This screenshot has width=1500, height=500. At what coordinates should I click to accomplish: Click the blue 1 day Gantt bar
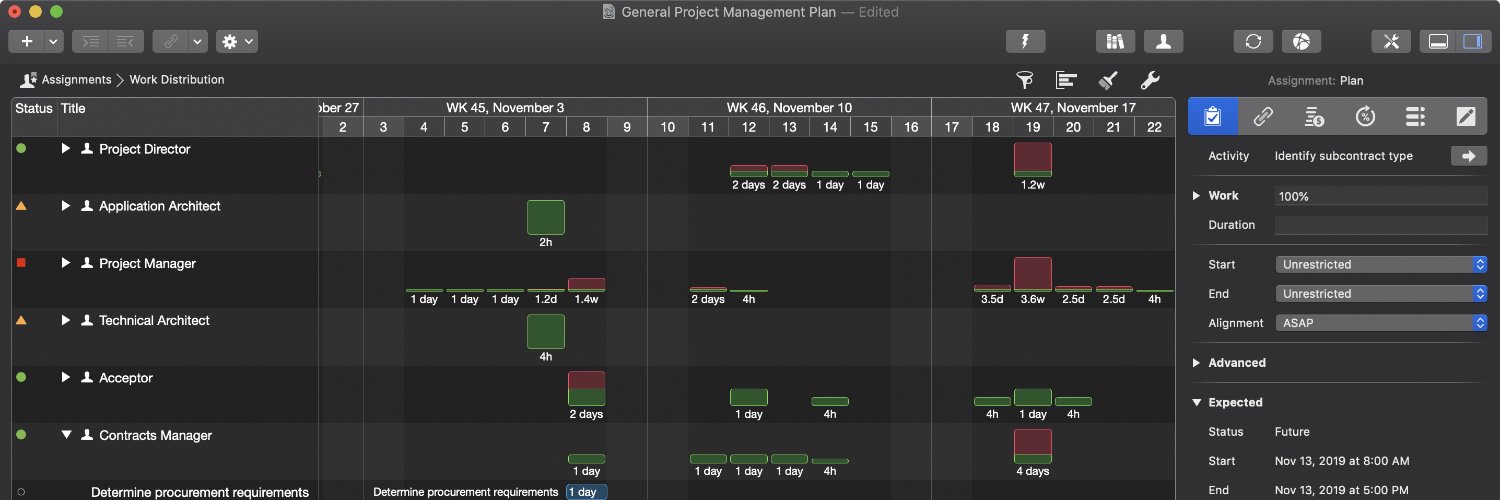pyautogui.click(x=586, y=492)
